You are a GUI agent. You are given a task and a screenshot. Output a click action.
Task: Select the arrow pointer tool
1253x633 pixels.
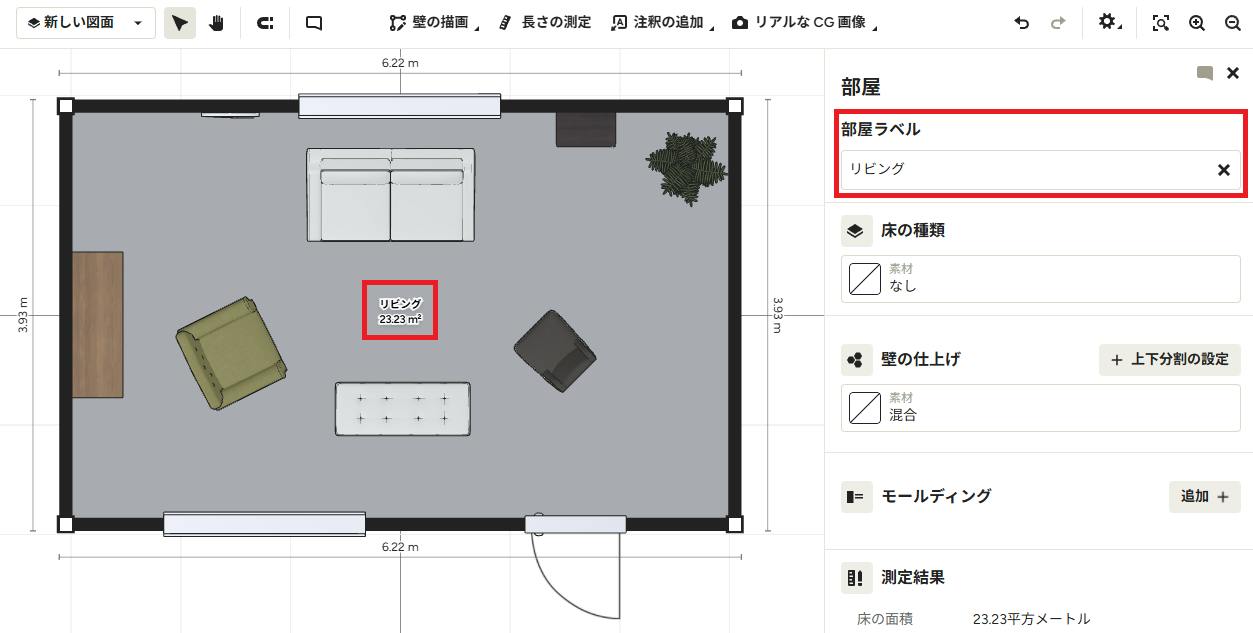180,22
